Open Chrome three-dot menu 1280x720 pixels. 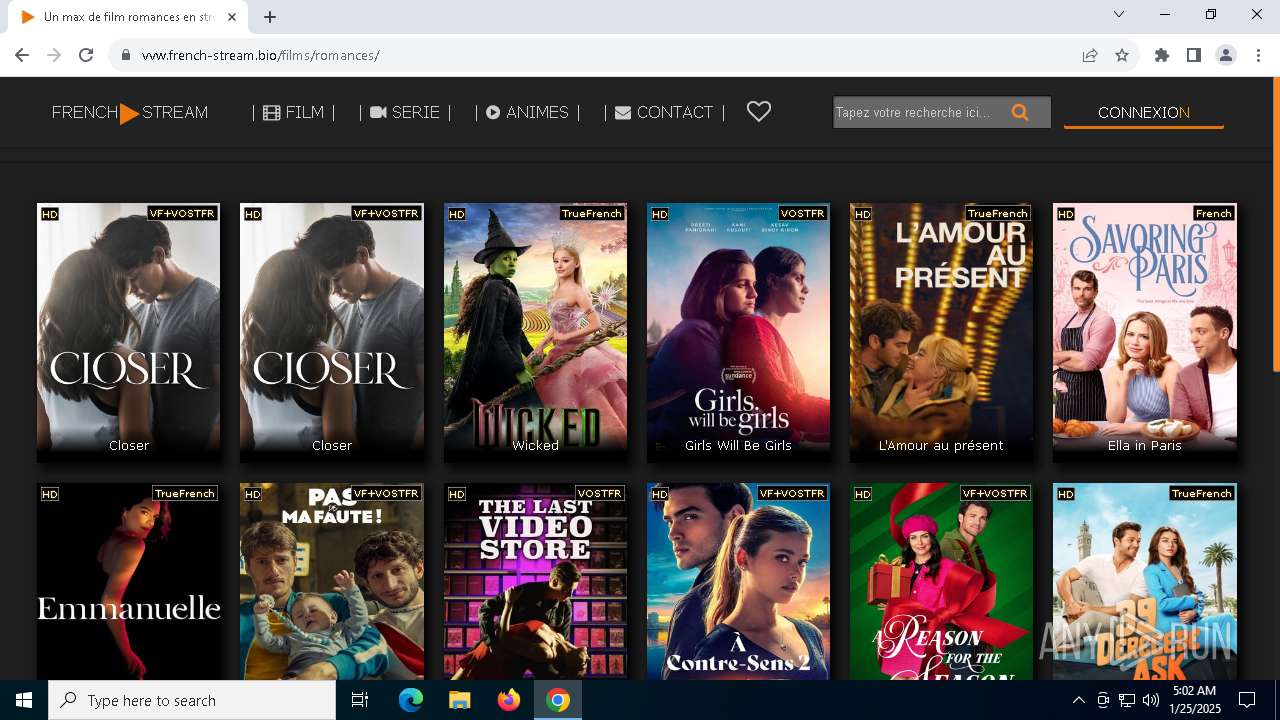(x=1257, y=55)
